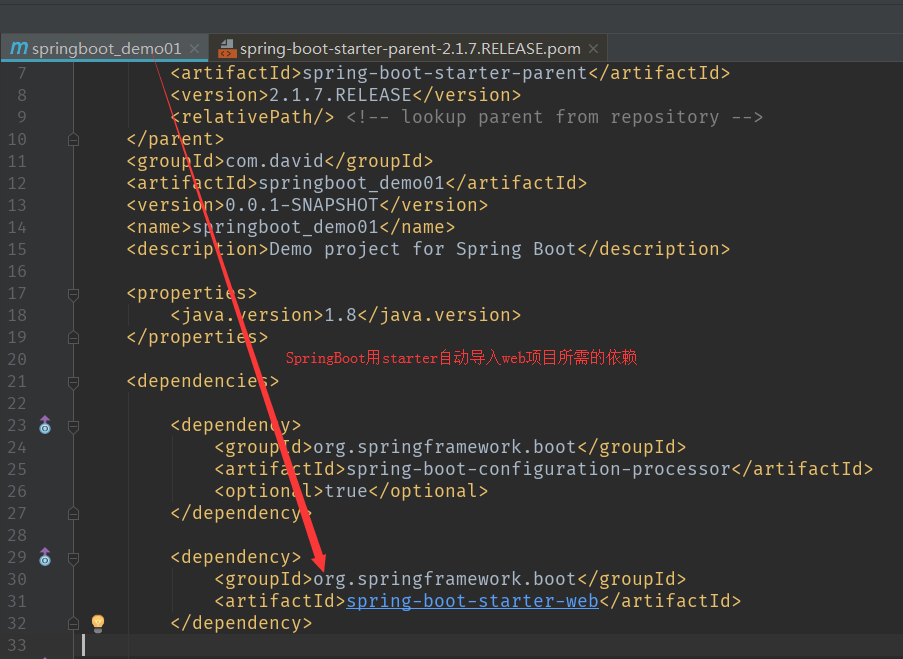Click the 2.1.7.RELEASE version value

[340, 95]
